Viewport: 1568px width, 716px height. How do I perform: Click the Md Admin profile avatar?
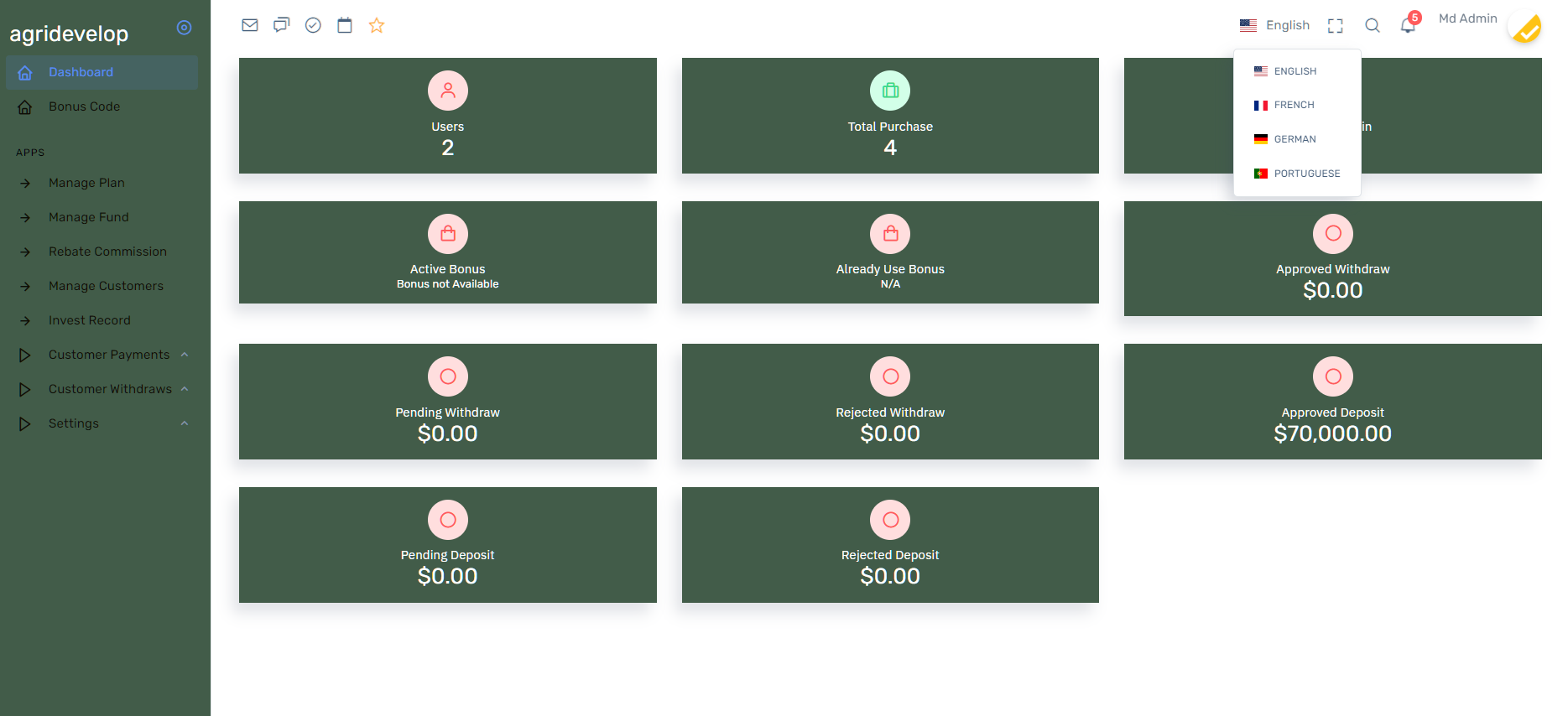click(x=1525, y=28)
